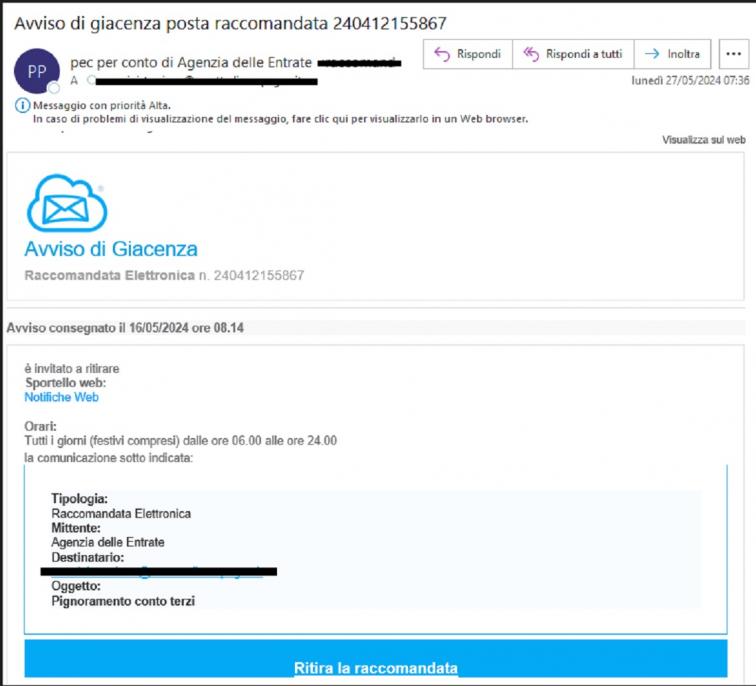Click the PP sender avatar
This screenshot has width=756, height=686.
click(35, 71)
